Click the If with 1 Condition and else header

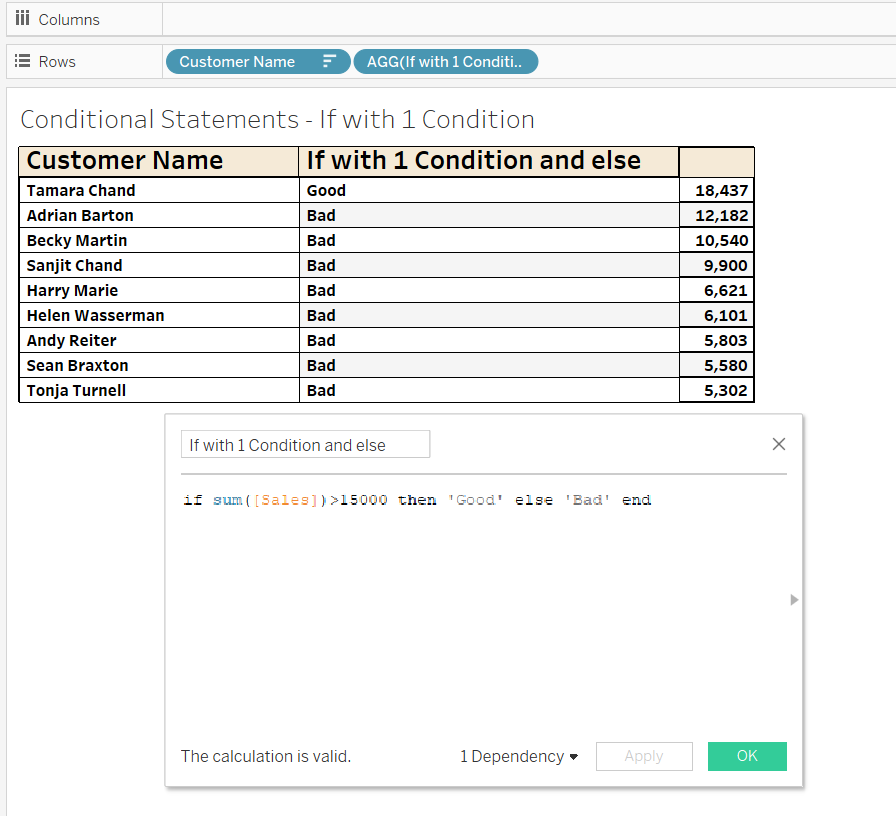coord(489,161)
